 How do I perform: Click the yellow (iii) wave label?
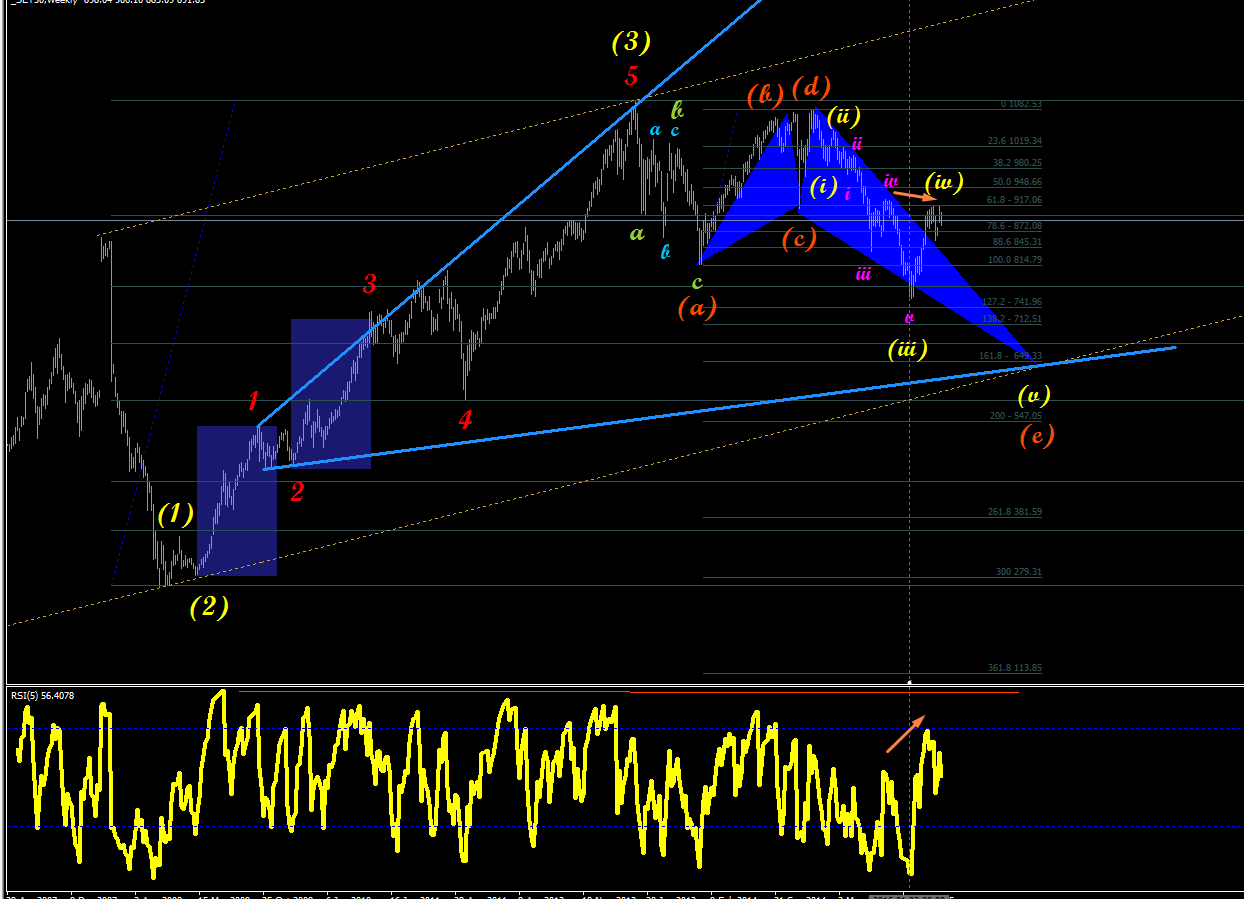[907, 349]
